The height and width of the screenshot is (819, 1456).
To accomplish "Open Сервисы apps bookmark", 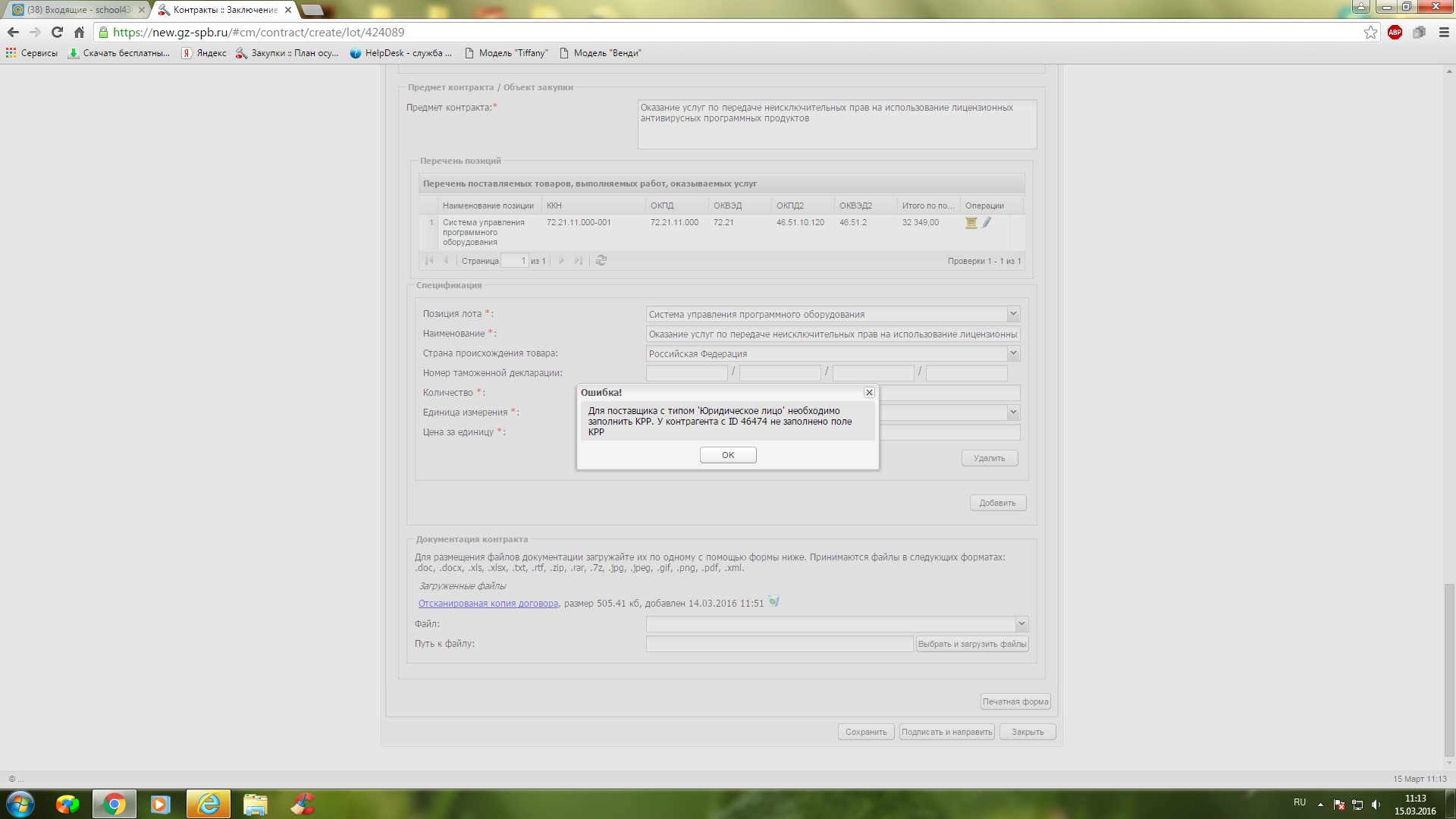I will (32, 53).
